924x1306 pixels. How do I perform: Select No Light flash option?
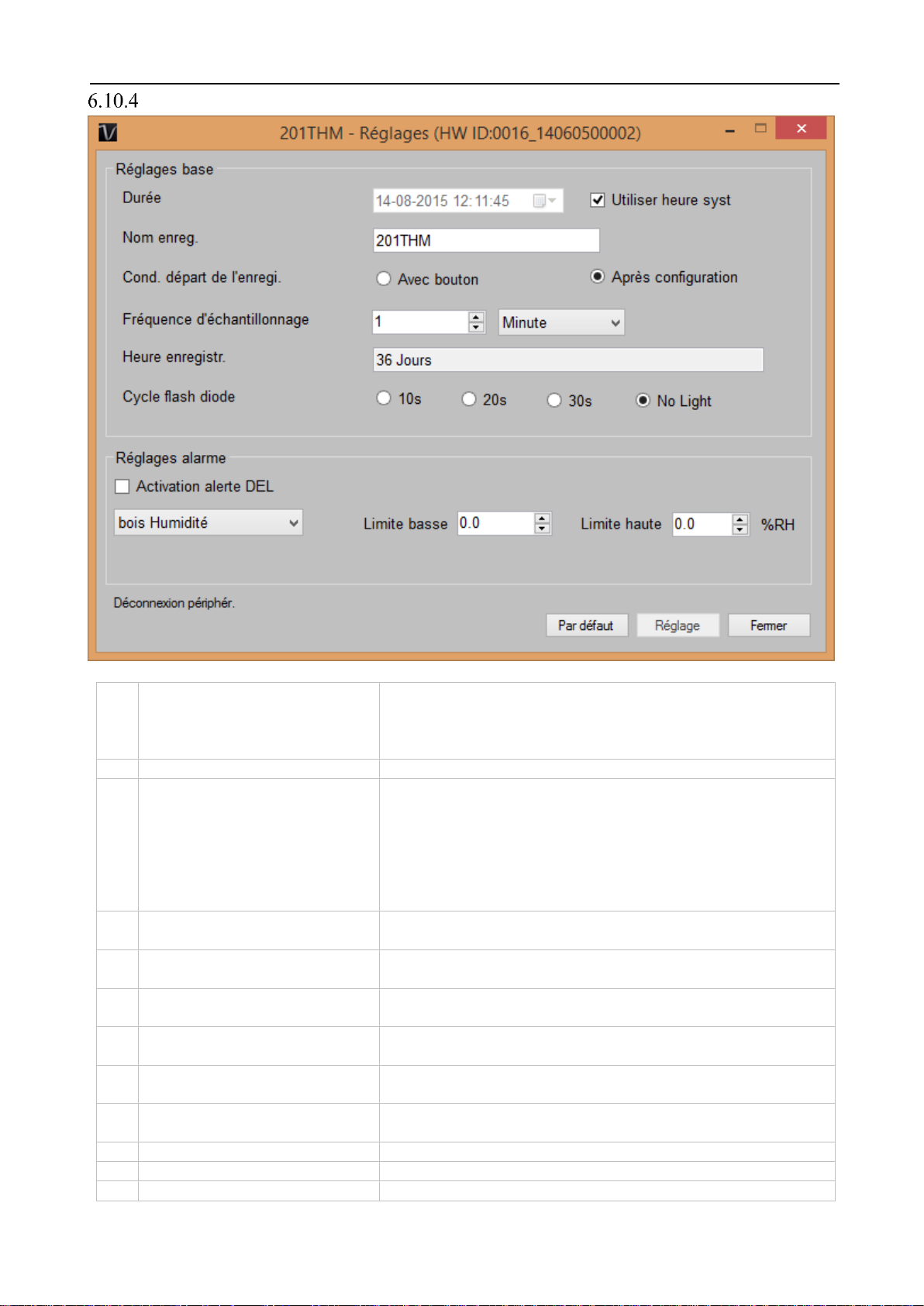click(643, 401)
